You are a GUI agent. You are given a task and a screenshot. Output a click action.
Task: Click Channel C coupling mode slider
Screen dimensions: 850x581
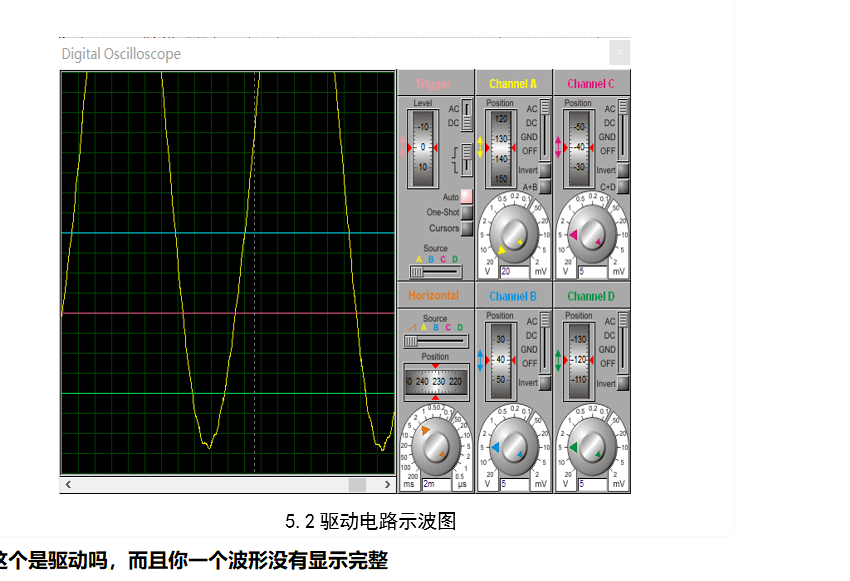tap(623, 129)
